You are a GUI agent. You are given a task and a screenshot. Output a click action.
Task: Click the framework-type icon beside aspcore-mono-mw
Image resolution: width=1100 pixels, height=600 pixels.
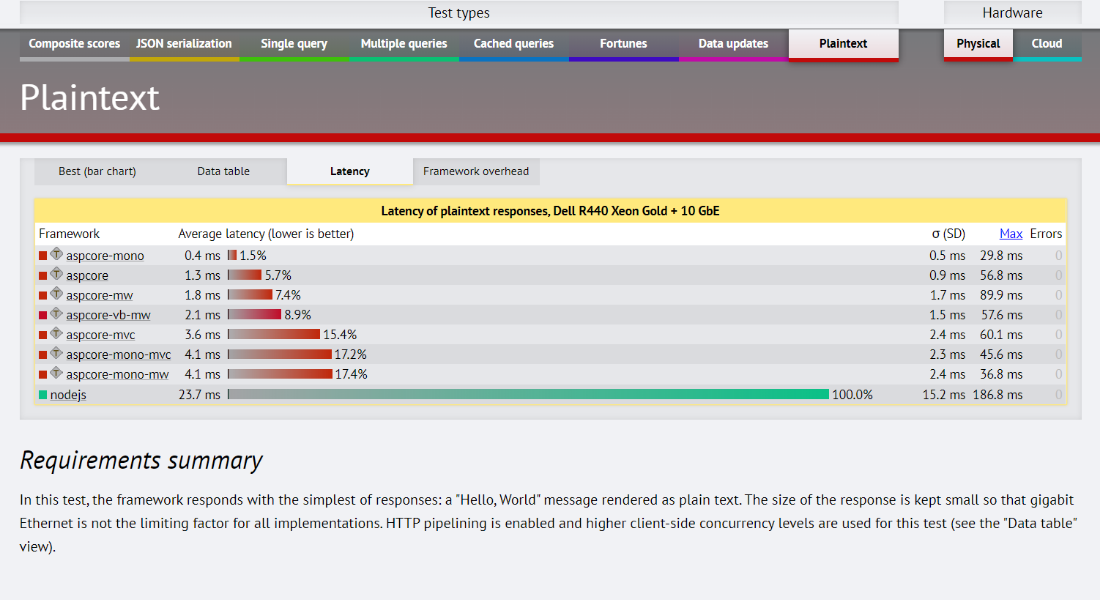coord(56,373)
